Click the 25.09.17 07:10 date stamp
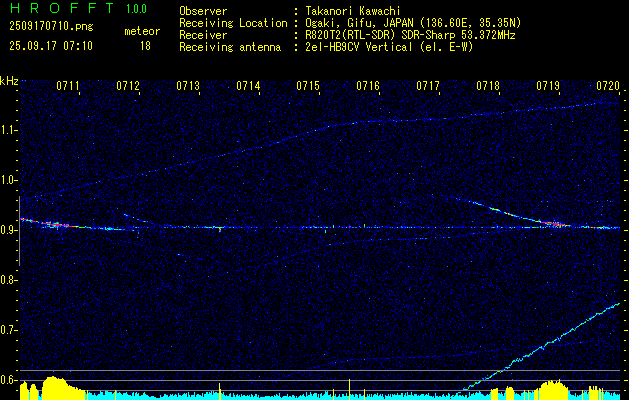This screenshot has width=629, height=400. [x=51, y=45]
